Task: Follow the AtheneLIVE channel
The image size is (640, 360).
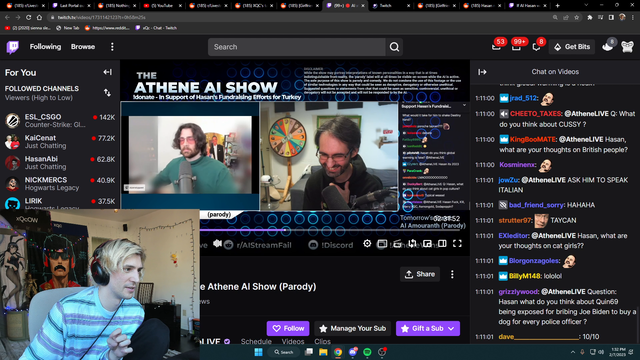Action: tap(288, 328)
